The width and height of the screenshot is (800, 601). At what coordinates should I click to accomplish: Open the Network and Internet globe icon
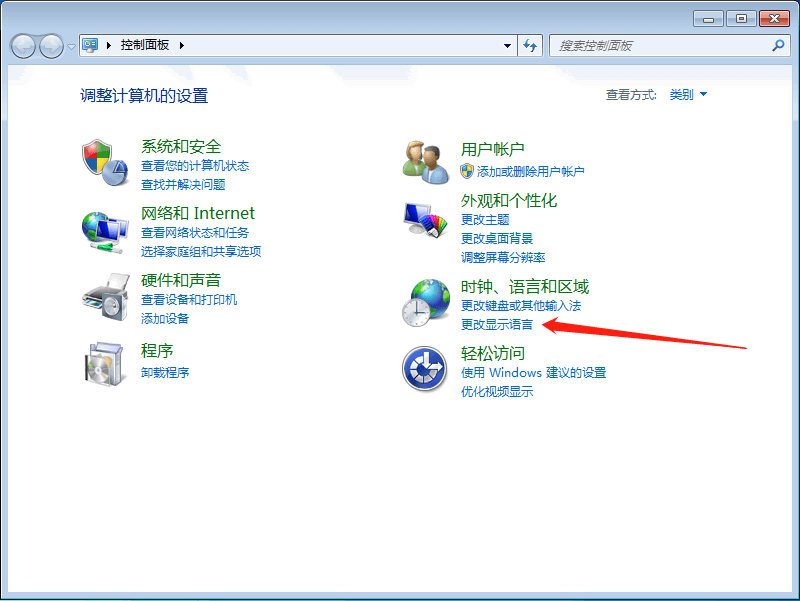click(x=105, y=231)
